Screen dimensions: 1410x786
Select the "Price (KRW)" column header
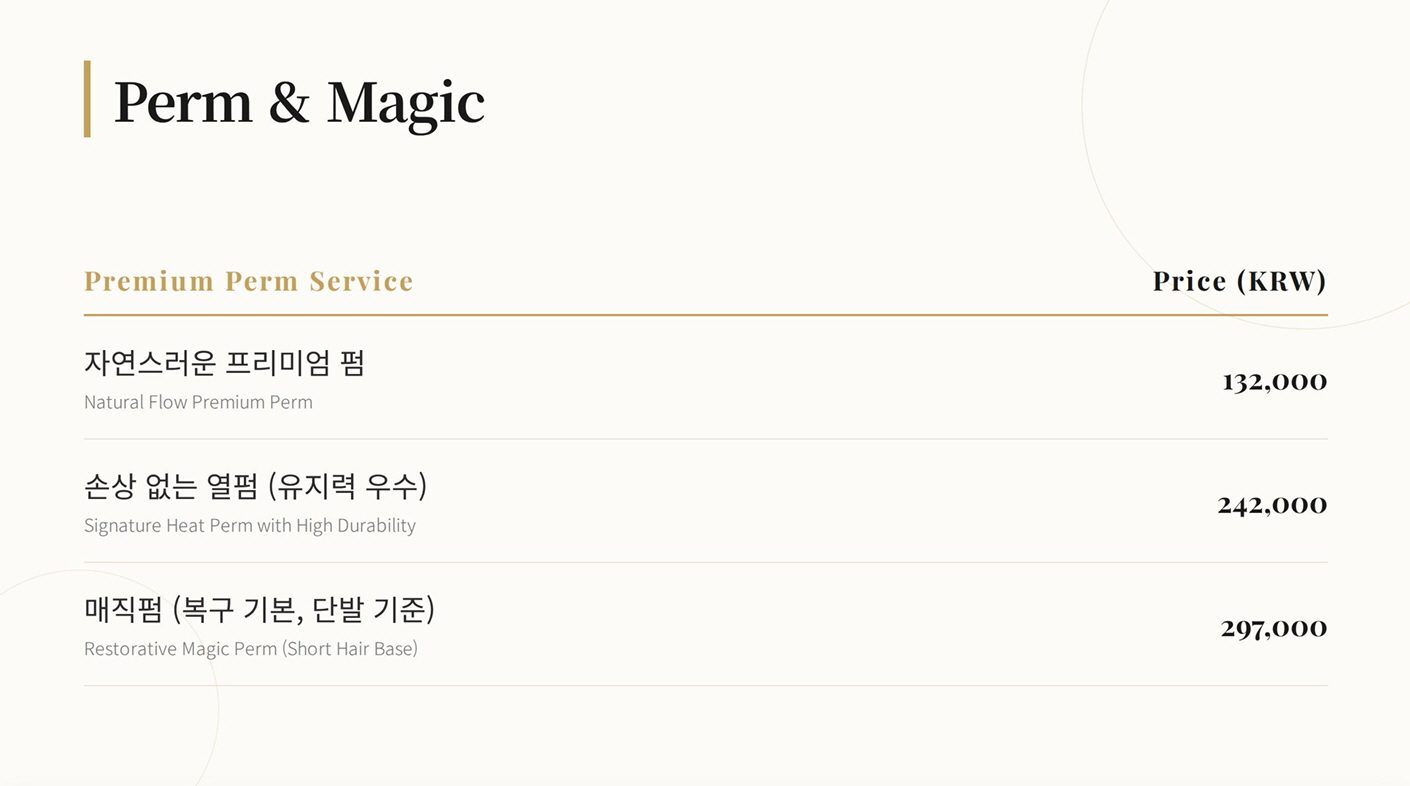click(1239, 281)
